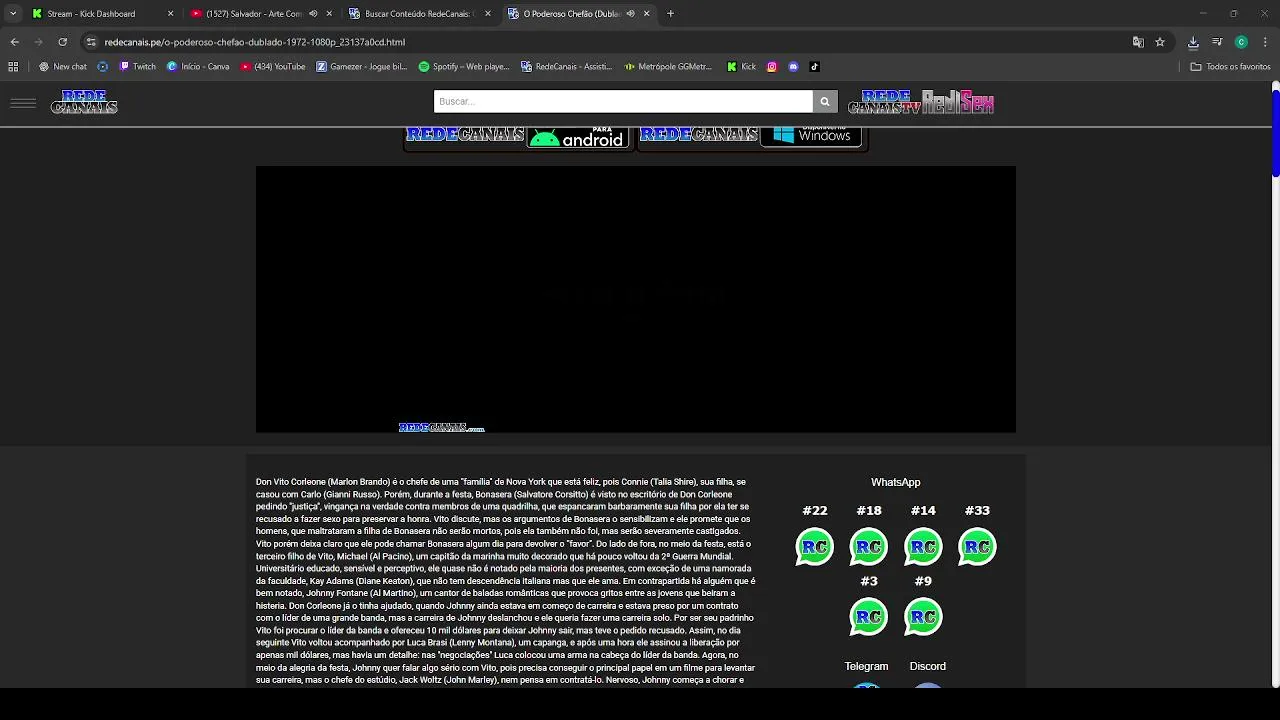Viewport: 1280px width, 720px height.
Task: Open Início - Canva bookmark
Action: click(198, 67)
